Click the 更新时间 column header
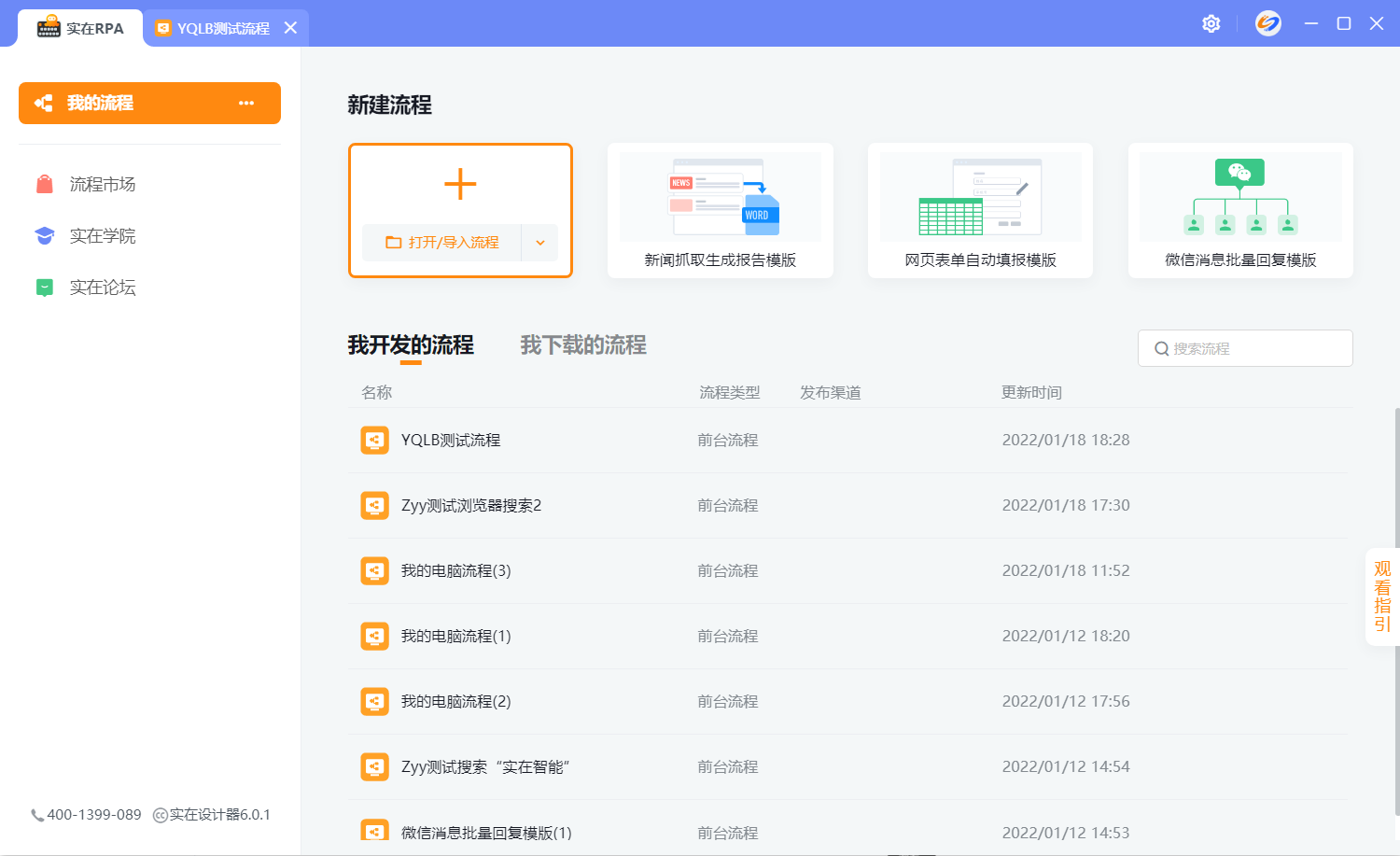Viewport: 1400px width, 856px height. [1032, 393]
